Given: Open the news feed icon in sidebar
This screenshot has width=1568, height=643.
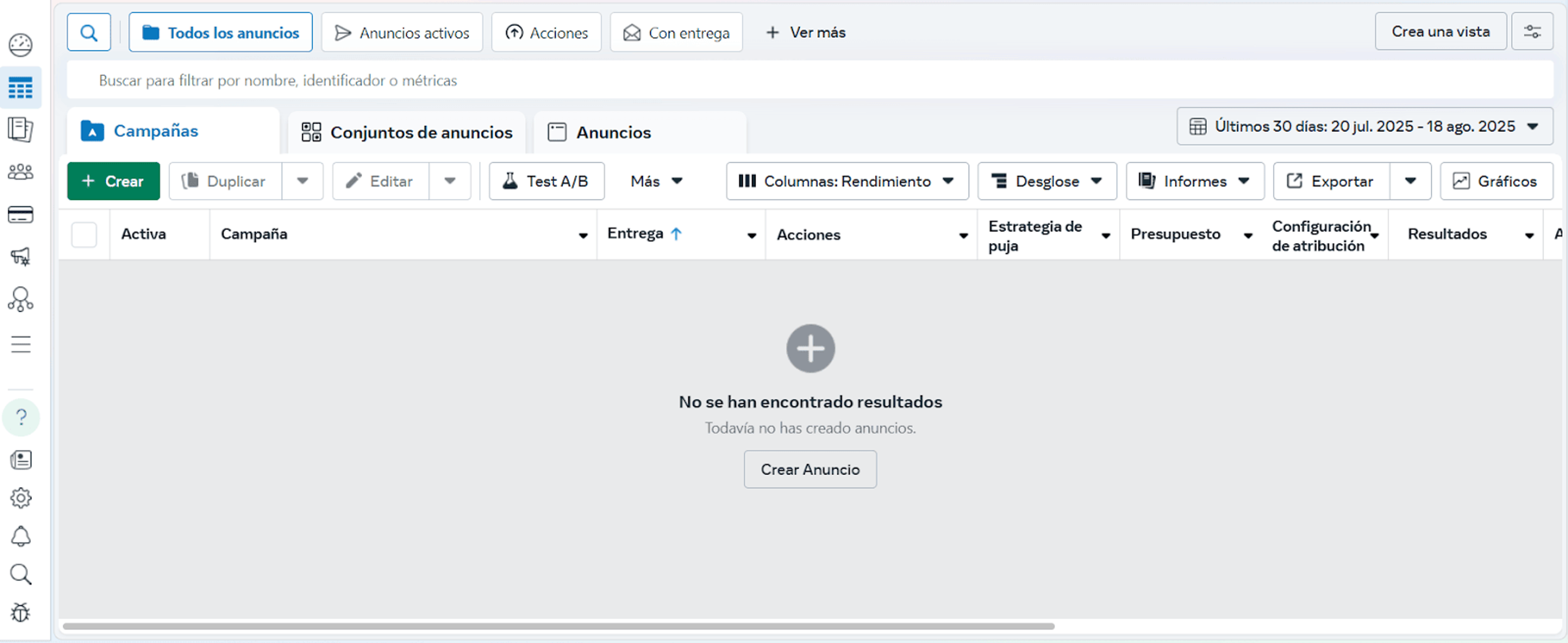Looking at the screenshot, I should [21, 460].
